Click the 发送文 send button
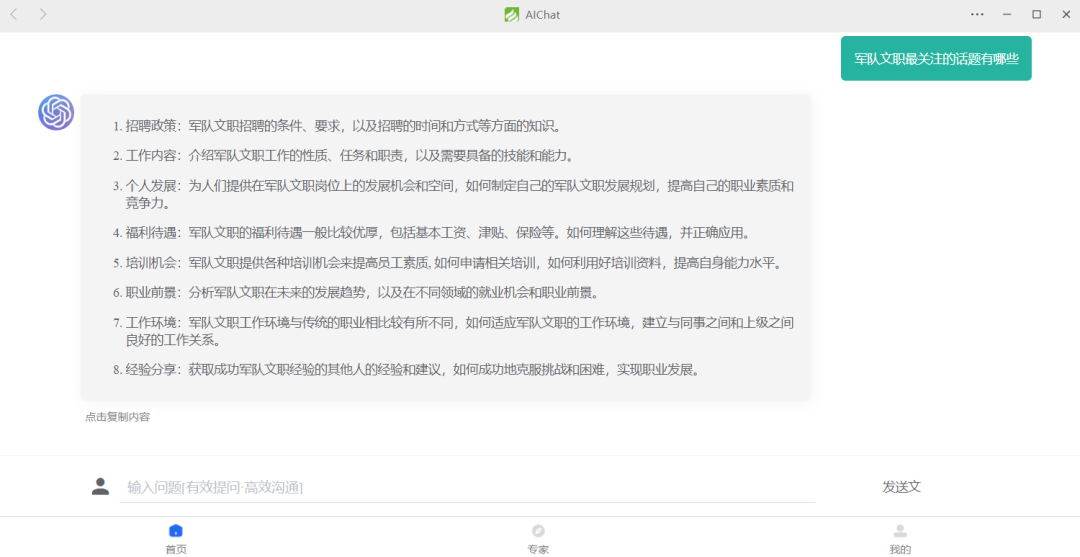The image size is (1080, 557). 902,487
